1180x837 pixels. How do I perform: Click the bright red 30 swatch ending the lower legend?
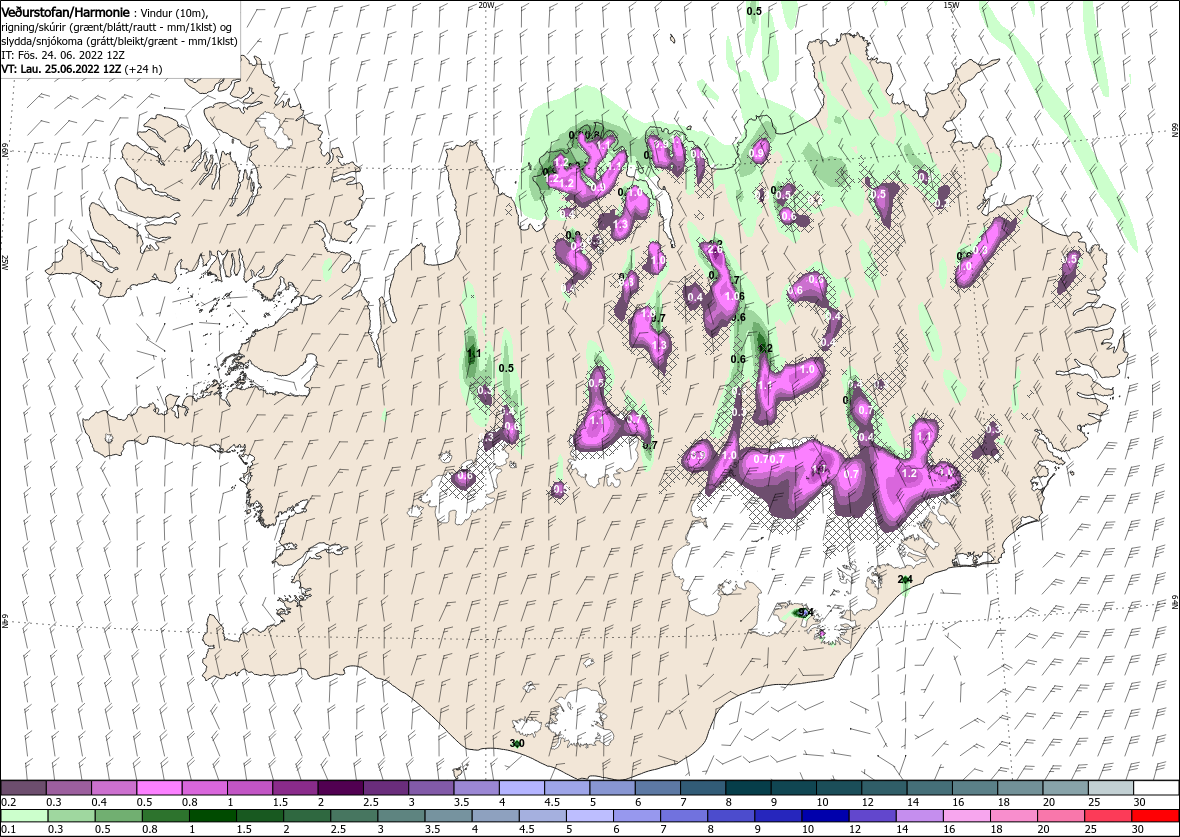(x=1154, y=816)
